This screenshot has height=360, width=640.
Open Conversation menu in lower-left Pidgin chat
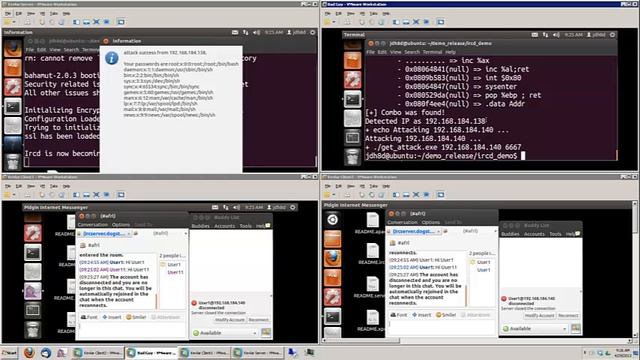point(93,224)
